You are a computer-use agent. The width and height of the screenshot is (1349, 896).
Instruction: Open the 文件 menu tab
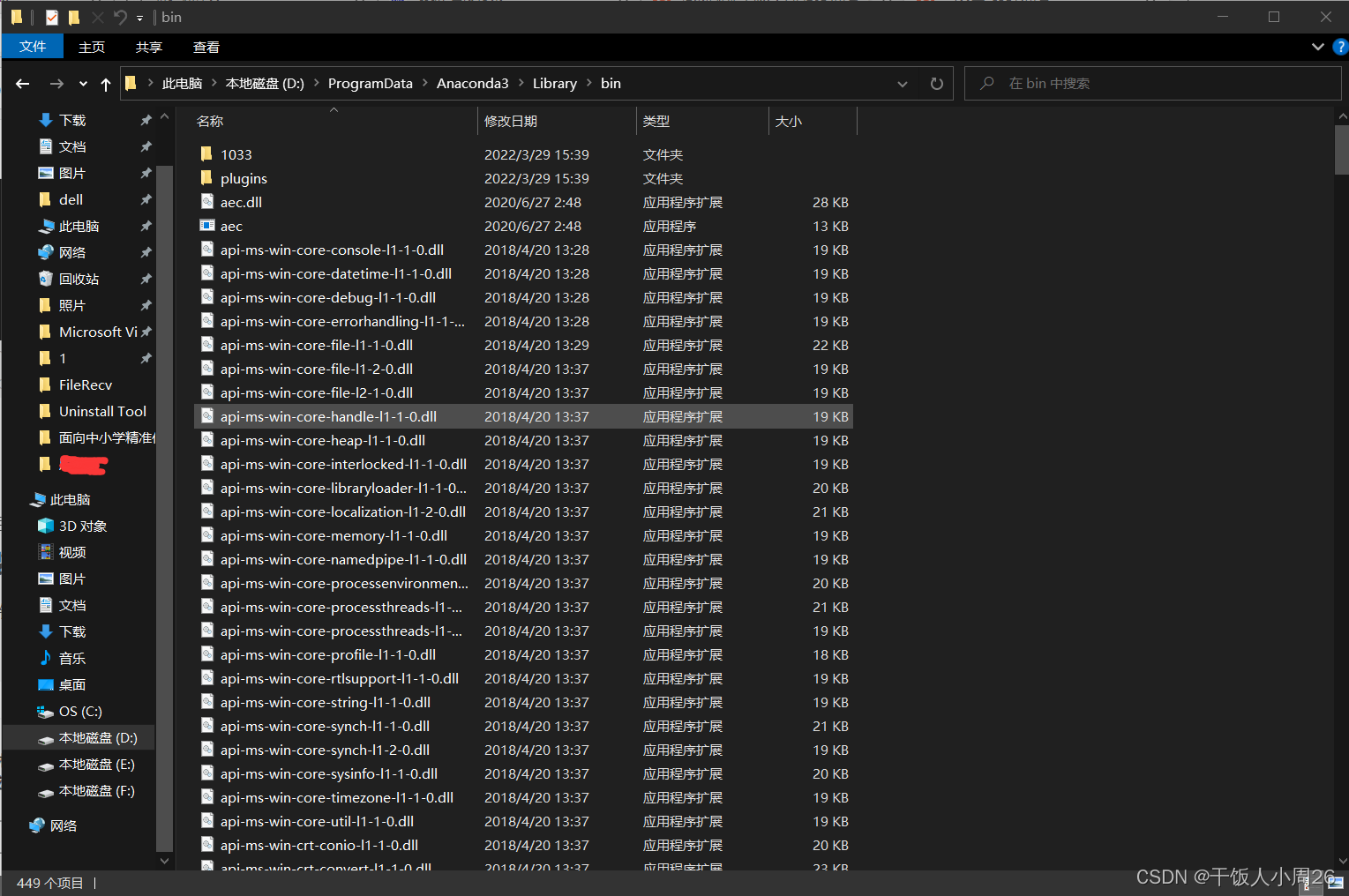click(x=33, y=47)
